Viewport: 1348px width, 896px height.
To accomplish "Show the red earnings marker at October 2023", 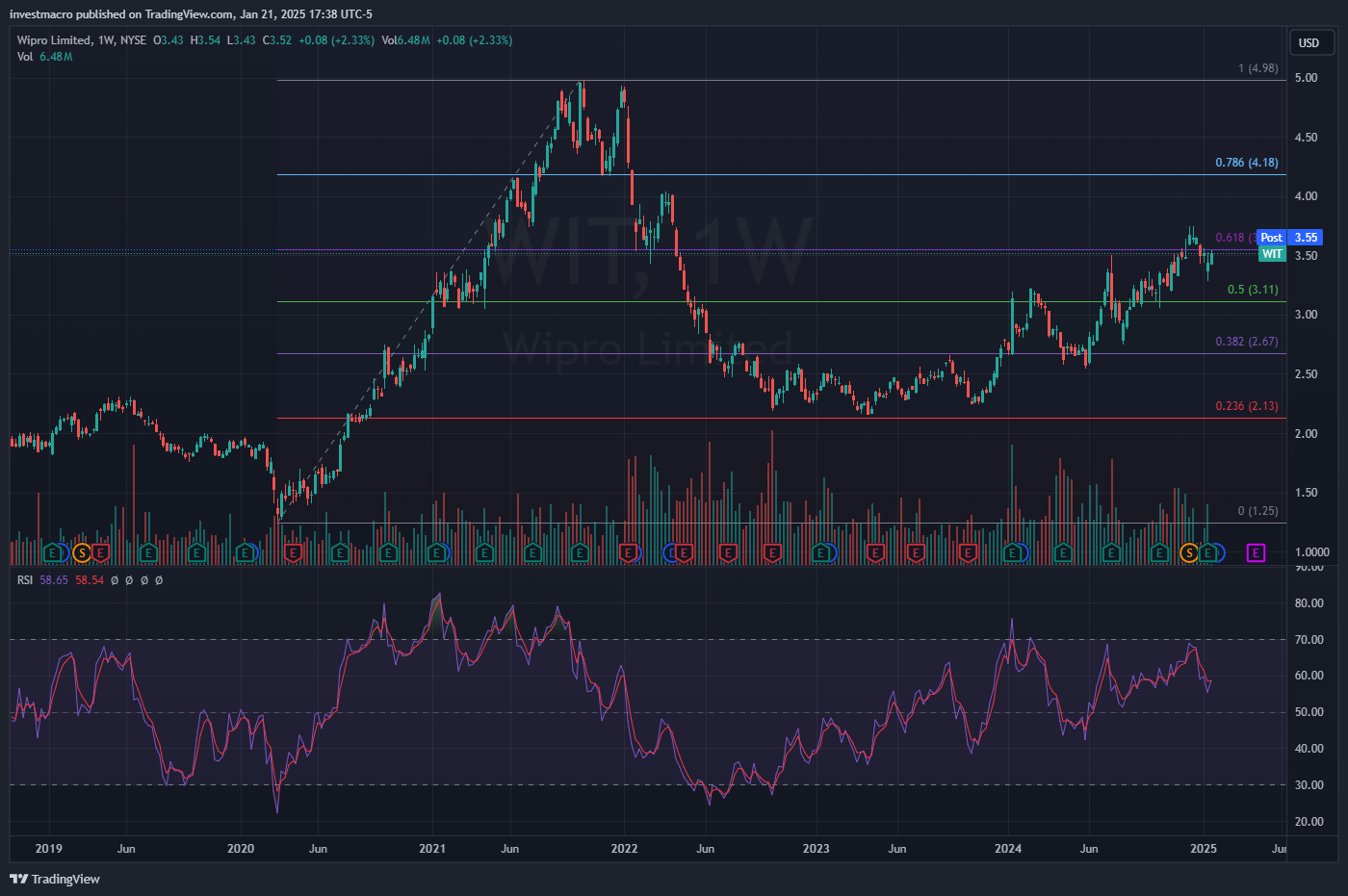I will click(x=968, y=552).
